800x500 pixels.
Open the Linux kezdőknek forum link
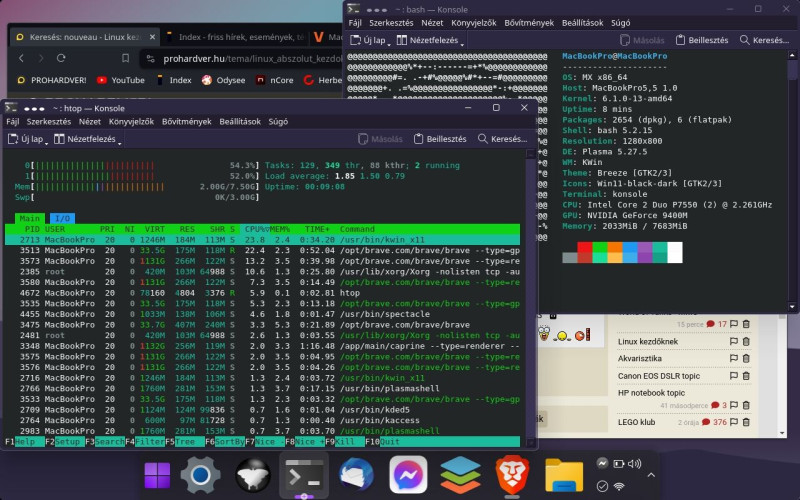[647, 341]
